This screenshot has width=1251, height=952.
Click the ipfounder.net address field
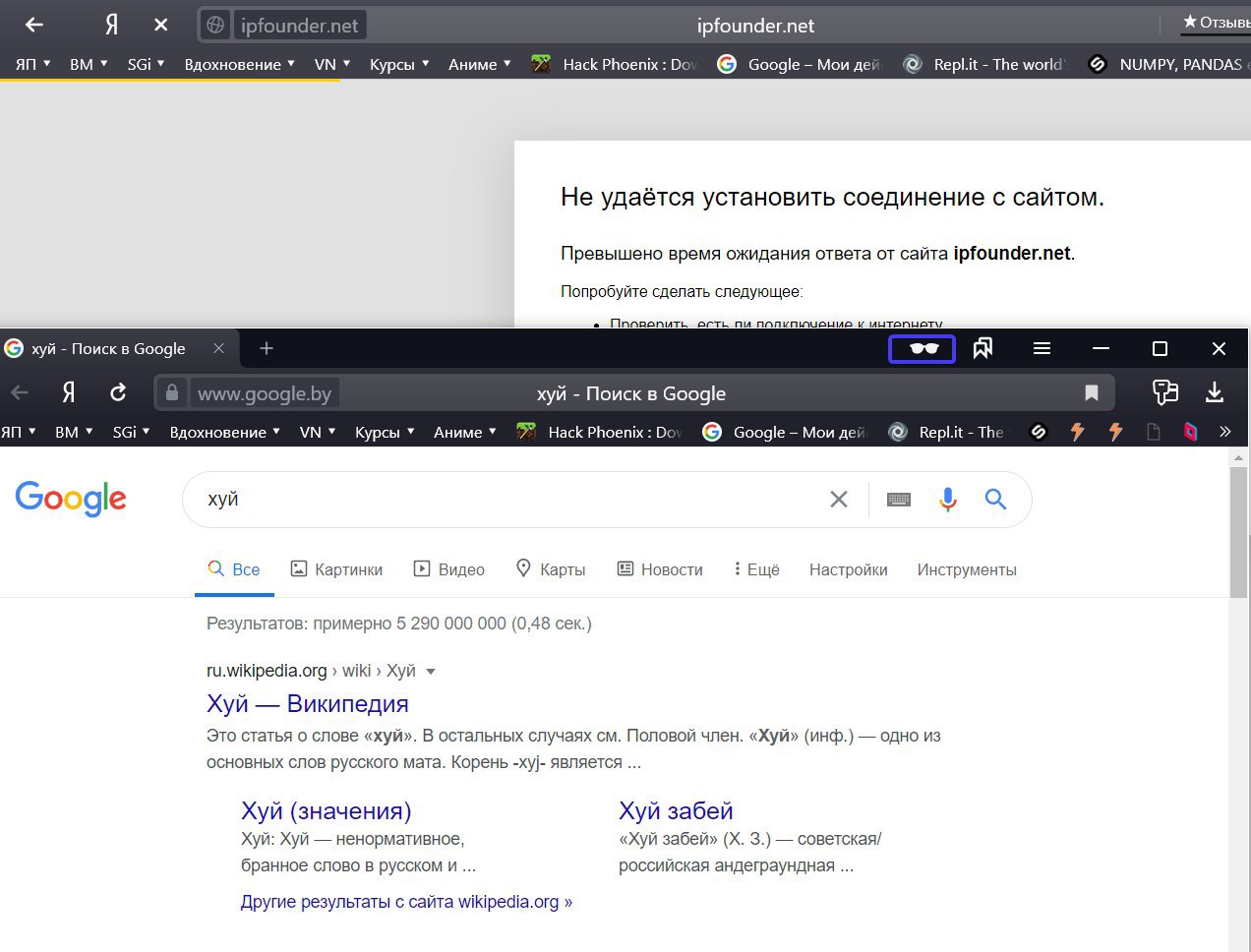(300, 25)
